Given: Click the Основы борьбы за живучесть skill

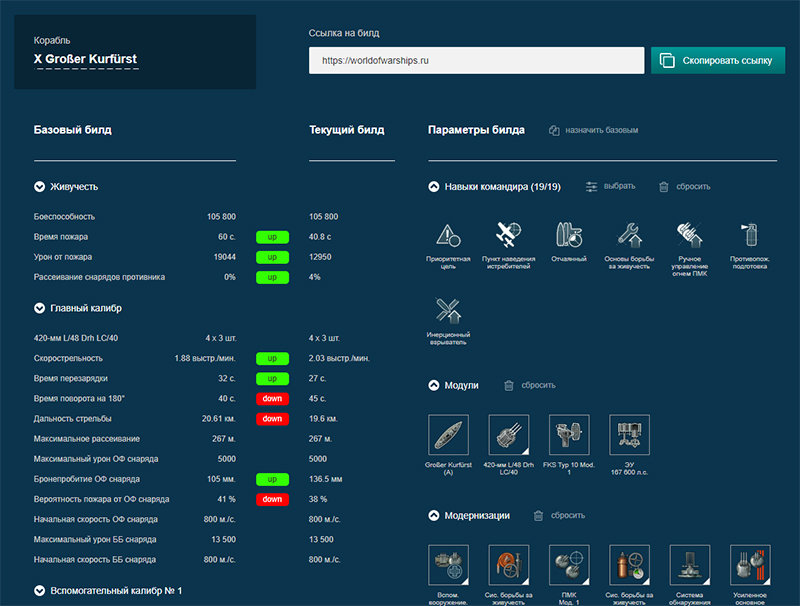Looking at the screenshot, I should [629, 235].
